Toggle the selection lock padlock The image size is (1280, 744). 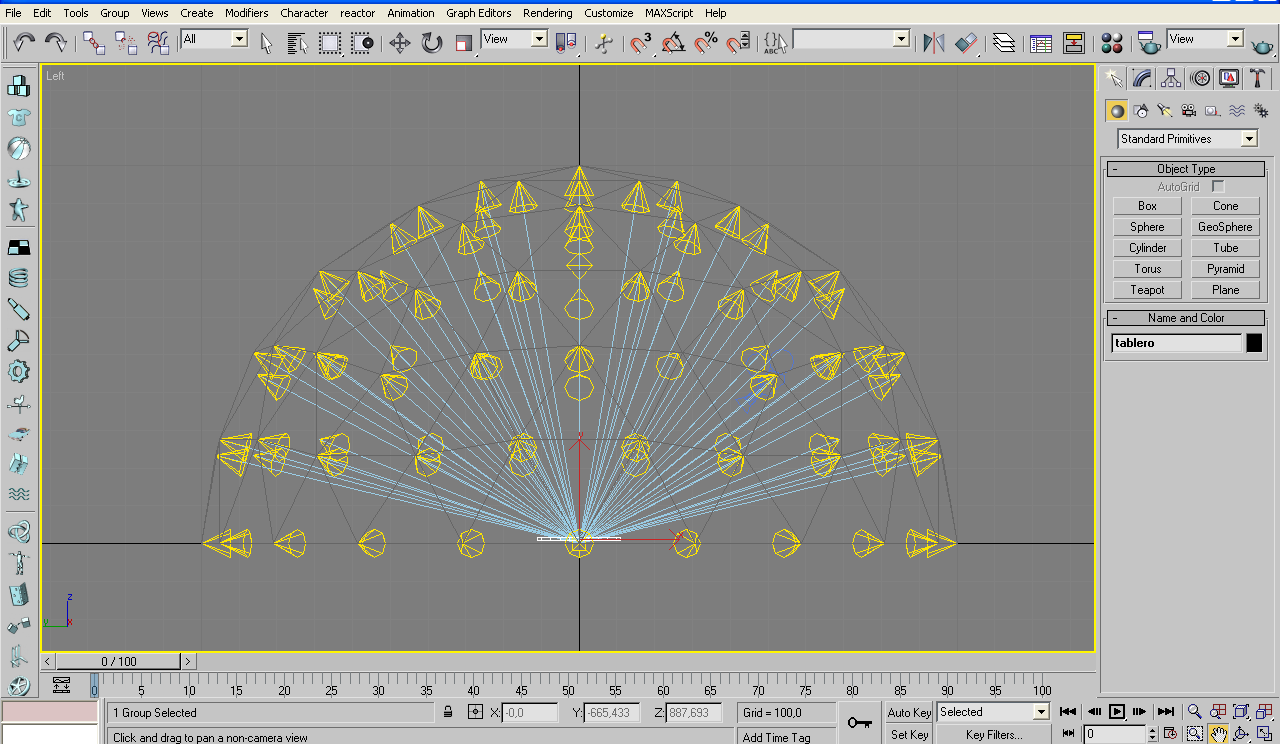pos(448,713)
